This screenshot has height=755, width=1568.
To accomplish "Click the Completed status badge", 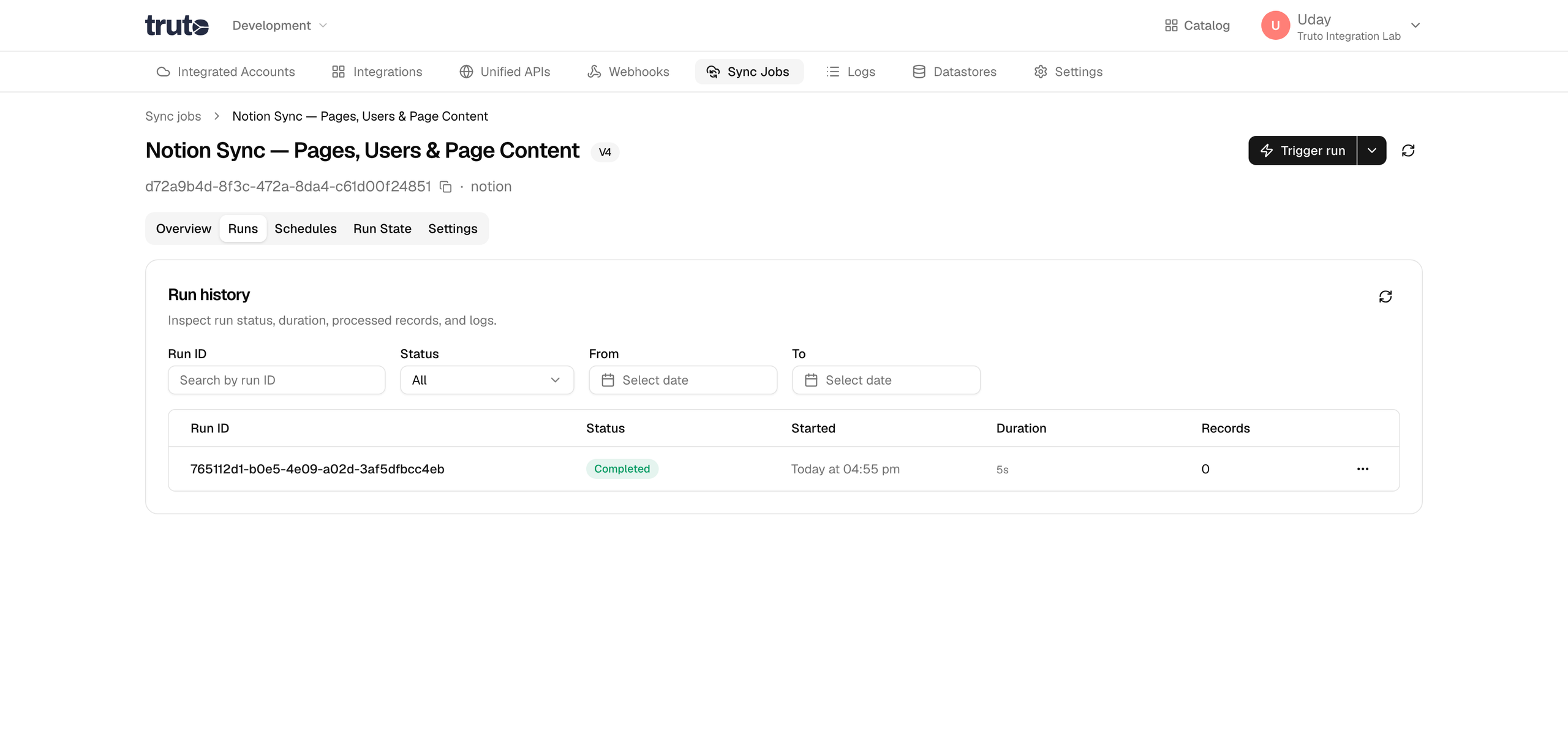I will coord(622,469).
